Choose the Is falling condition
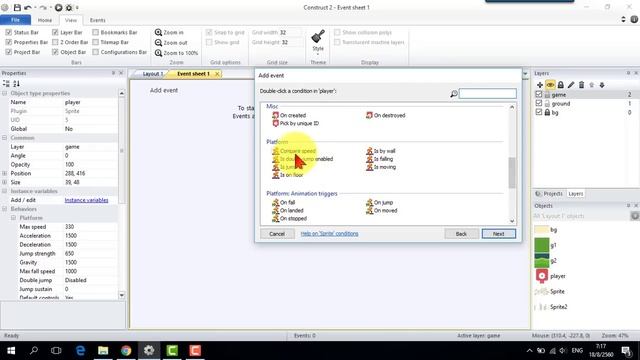Viewport: 640px width, 360px height. pyautogui.click(x=380, y=159)
